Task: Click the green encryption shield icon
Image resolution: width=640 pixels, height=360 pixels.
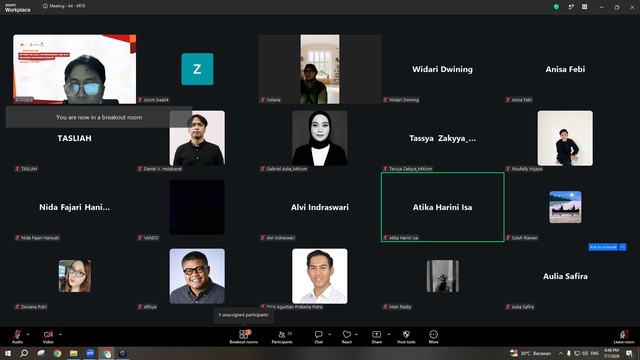Action: pyautogui.click(x=556, y=7)
